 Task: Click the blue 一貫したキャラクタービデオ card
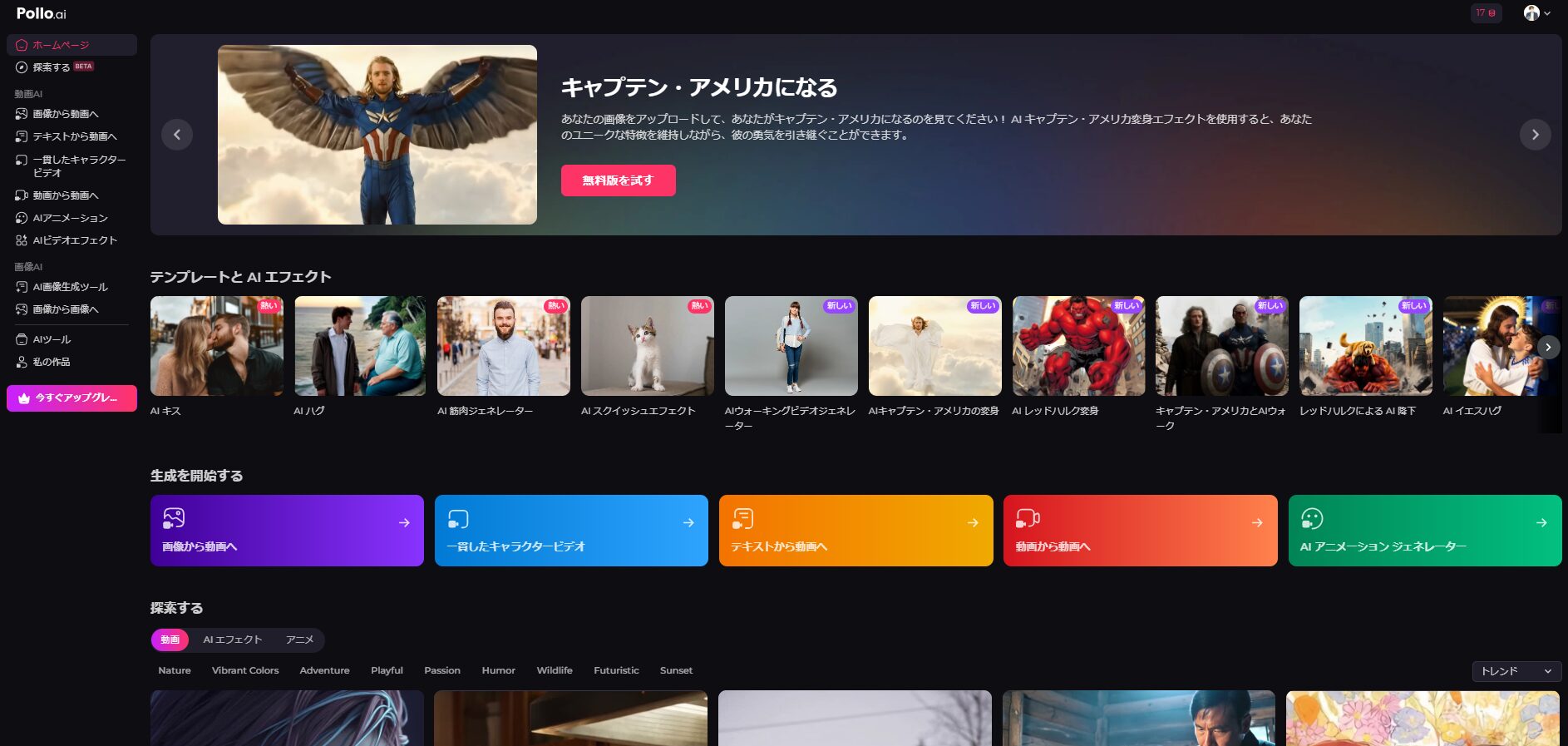coord(571,531)
